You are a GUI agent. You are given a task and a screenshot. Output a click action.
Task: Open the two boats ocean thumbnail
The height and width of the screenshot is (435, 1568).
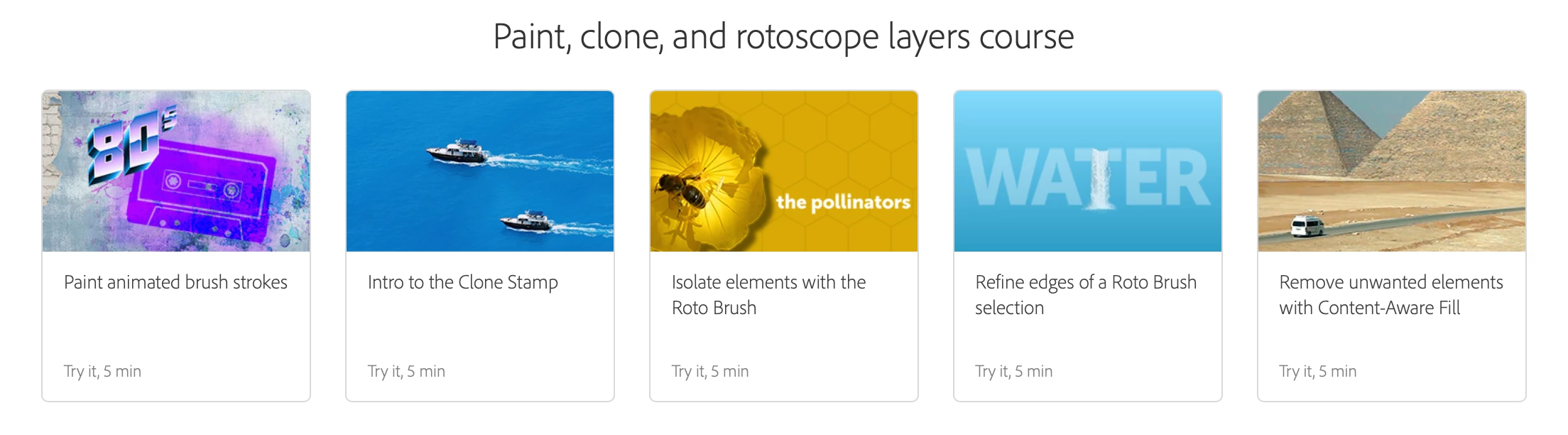pyautogui.click(x=480, y=171)
